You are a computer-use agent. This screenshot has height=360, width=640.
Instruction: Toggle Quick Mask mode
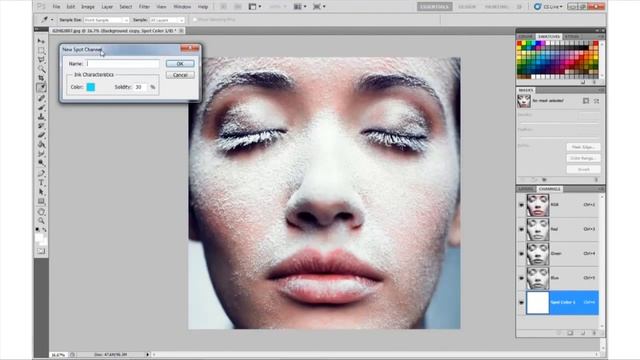41,251
